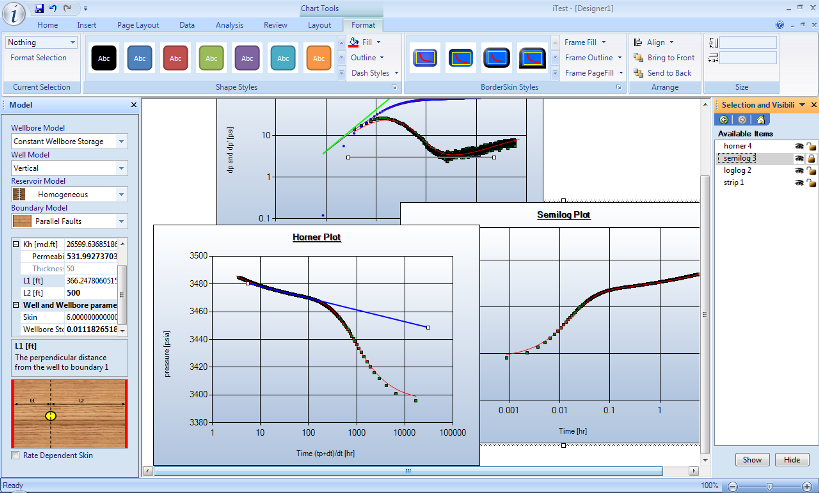The width and height of the screenshot is (819, 493).
Task: Collapse the Kh [md.ft] property group
Action: click(16, 244)
